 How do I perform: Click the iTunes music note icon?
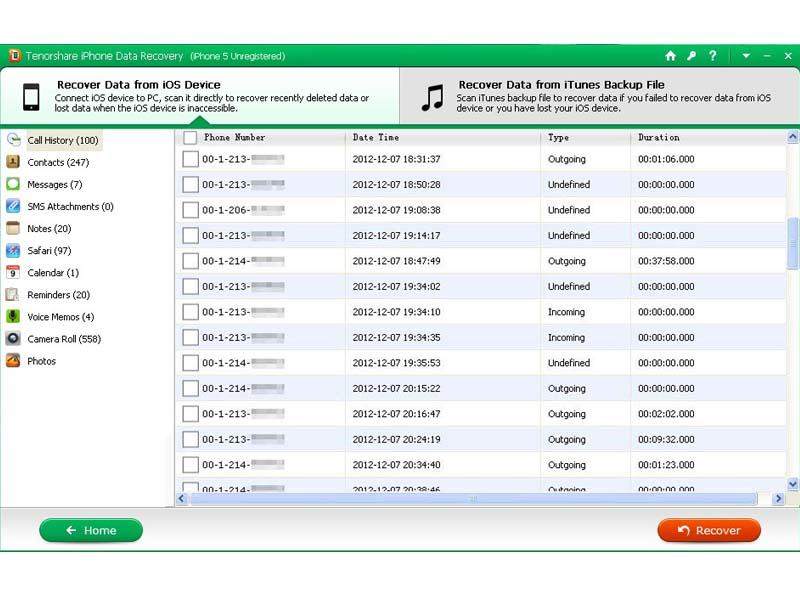[433, 97]
